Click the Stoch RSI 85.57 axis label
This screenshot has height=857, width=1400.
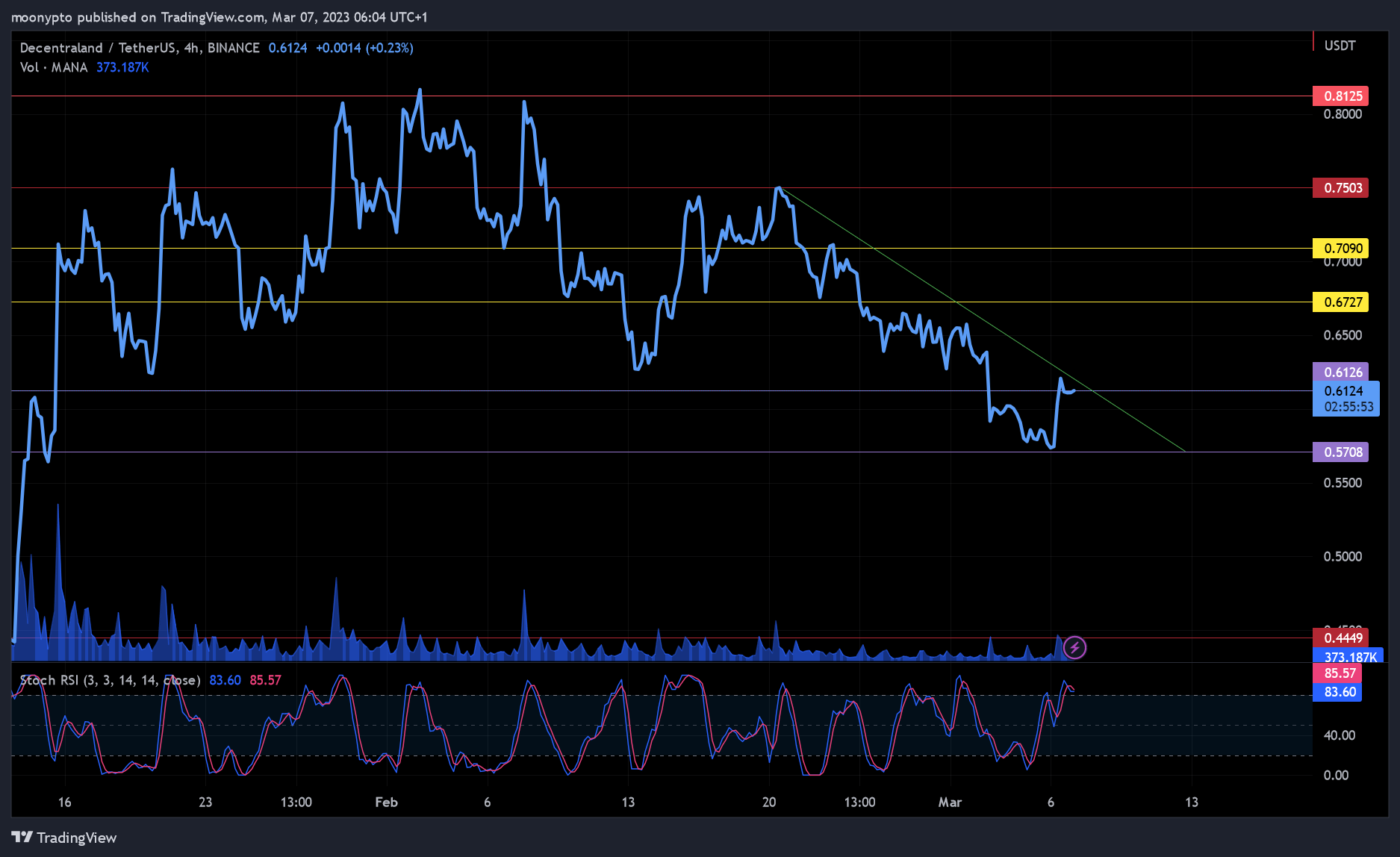click(x=1337, y=673)
